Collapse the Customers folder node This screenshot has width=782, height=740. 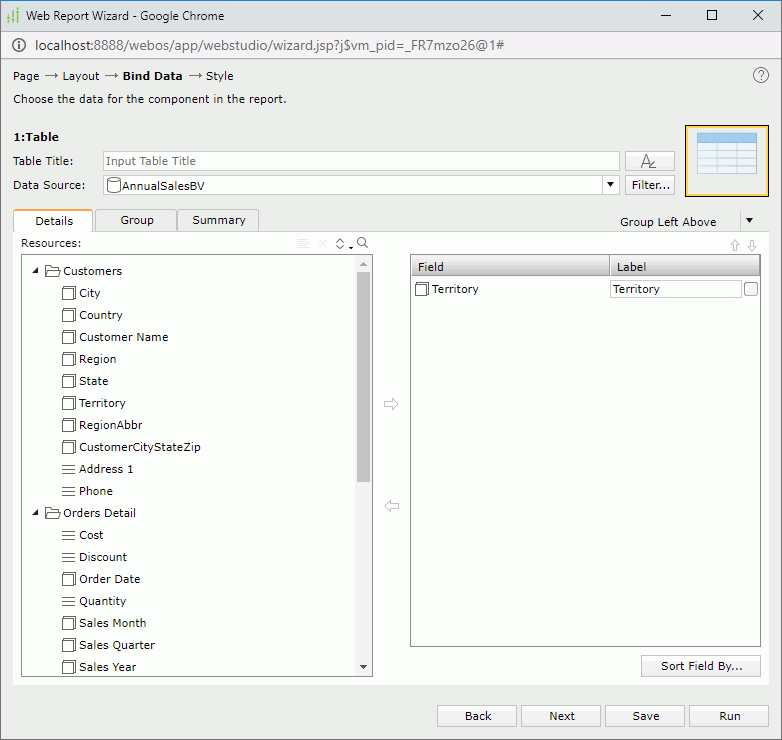point(36,271)
